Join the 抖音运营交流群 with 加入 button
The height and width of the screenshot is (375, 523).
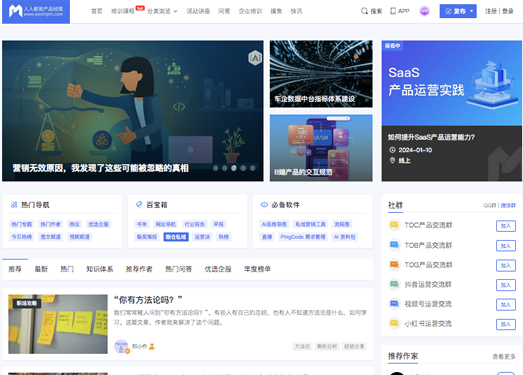506,285
